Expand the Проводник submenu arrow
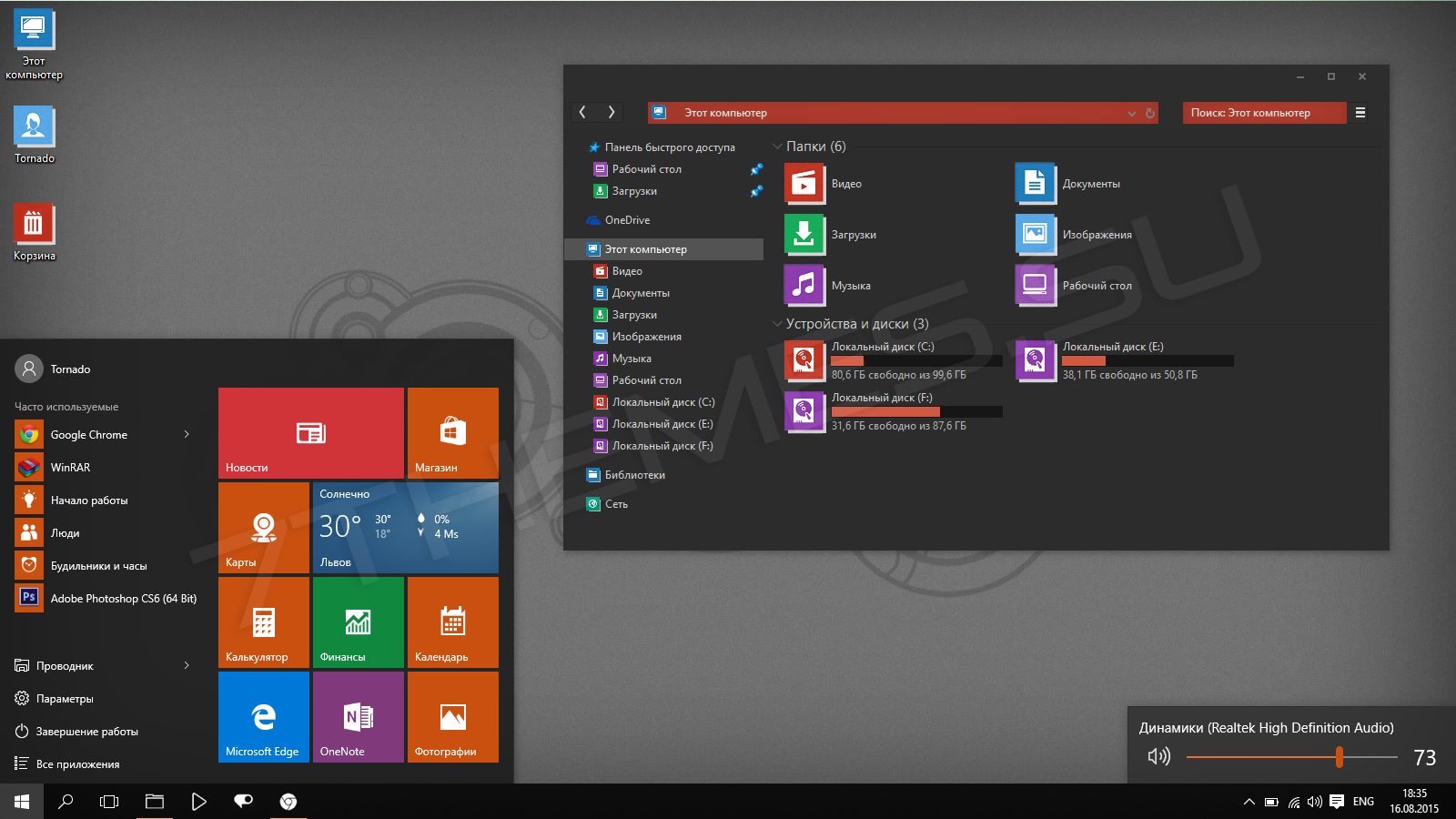Screen dimensions: 1456x819 [x=187, y=665]
